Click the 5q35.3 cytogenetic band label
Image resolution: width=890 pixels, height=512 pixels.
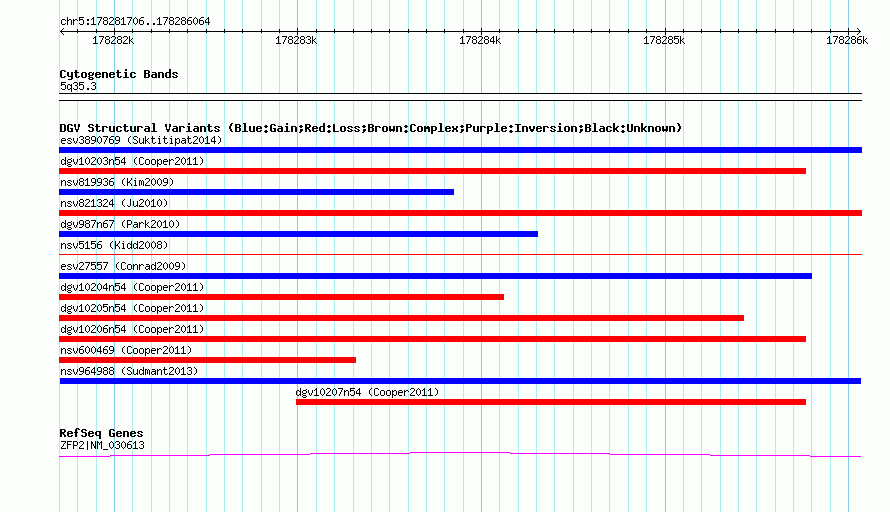pos(78,86)
